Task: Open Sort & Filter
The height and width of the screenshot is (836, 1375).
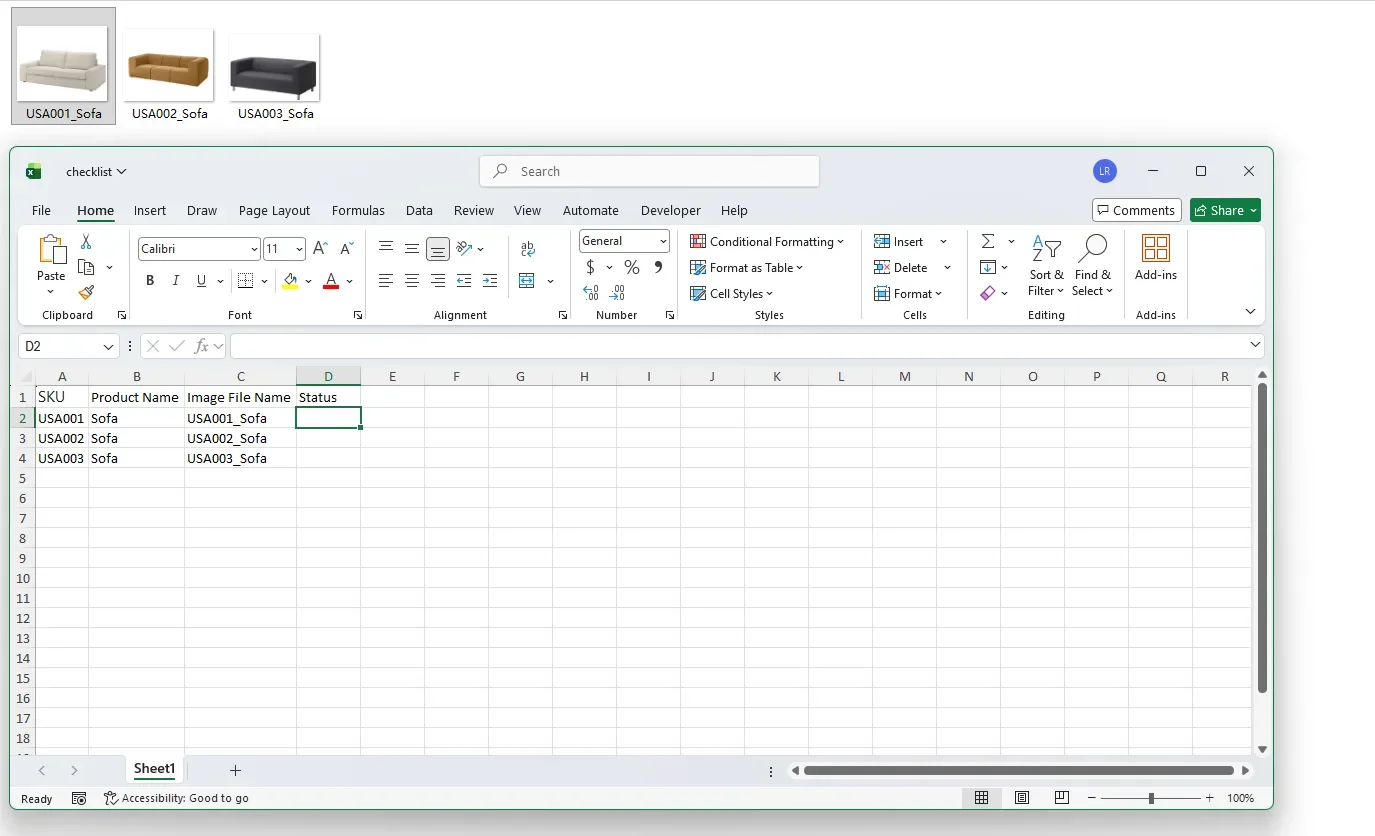Action: (x=1046, y=266)
